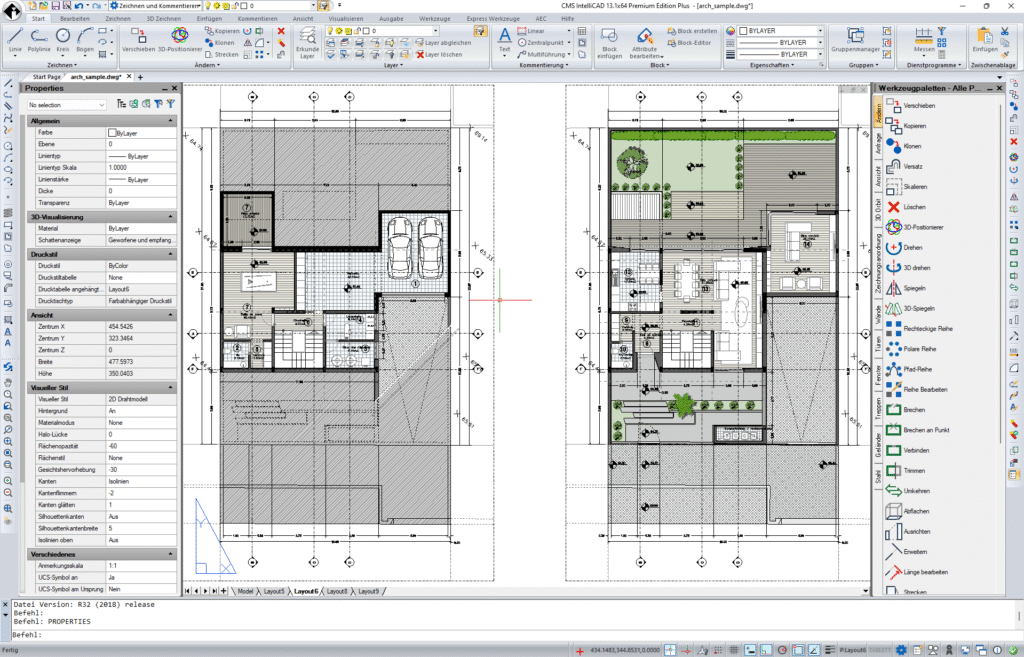Screen dimensions: 1024x657
Task: Open the 'No selection' dropdown
Action: 68,104
